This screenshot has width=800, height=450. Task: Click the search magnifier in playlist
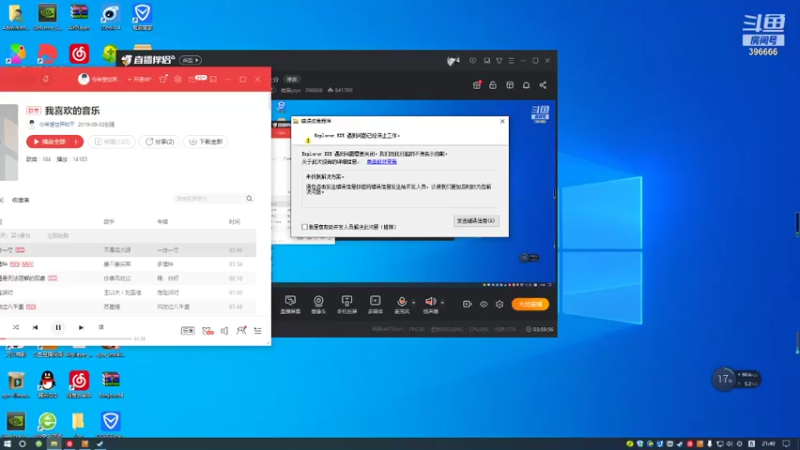(x=249, y=198)
